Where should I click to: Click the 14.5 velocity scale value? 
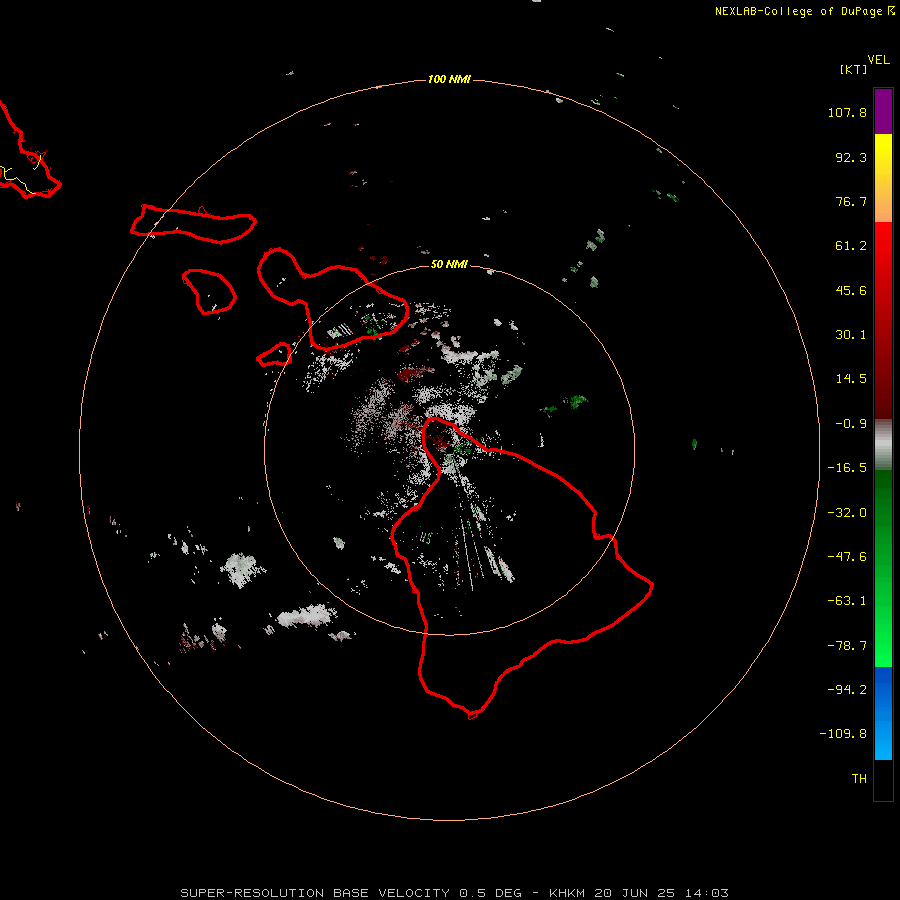pos(851,379)
